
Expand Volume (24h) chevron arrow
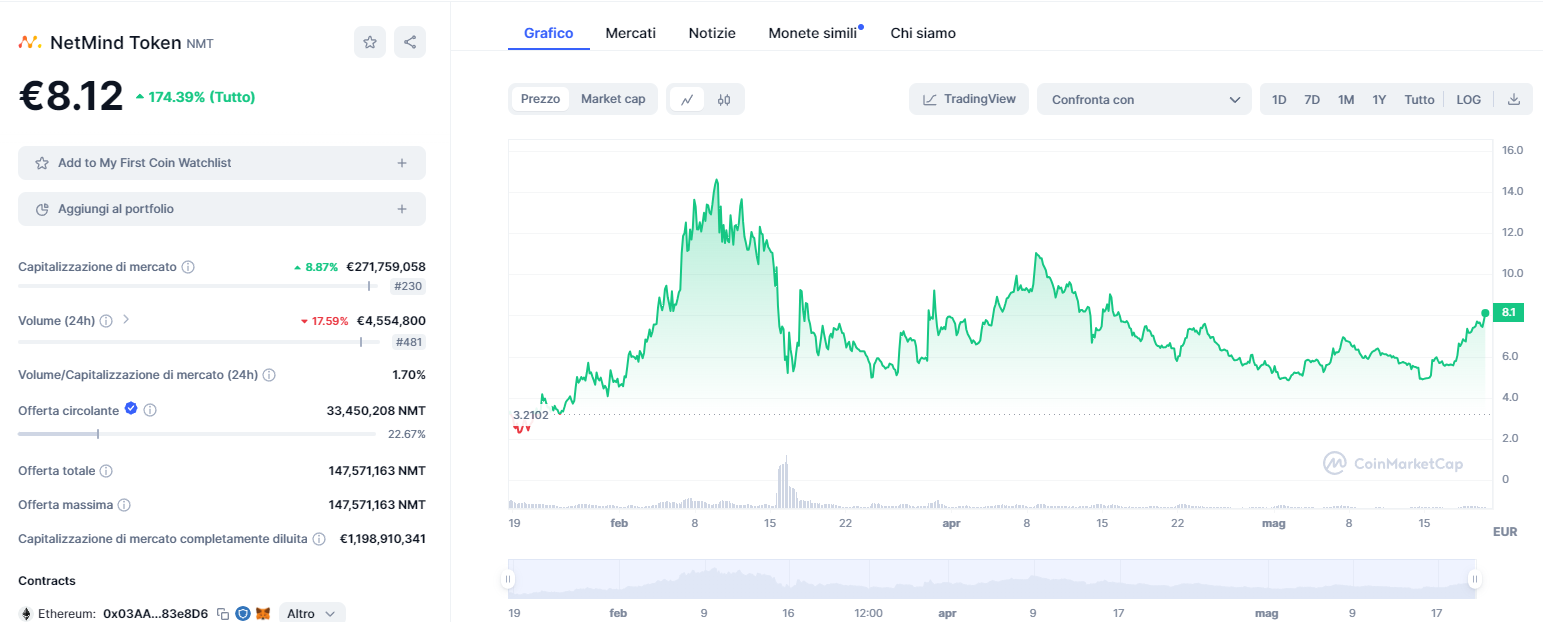pos(126,320)
